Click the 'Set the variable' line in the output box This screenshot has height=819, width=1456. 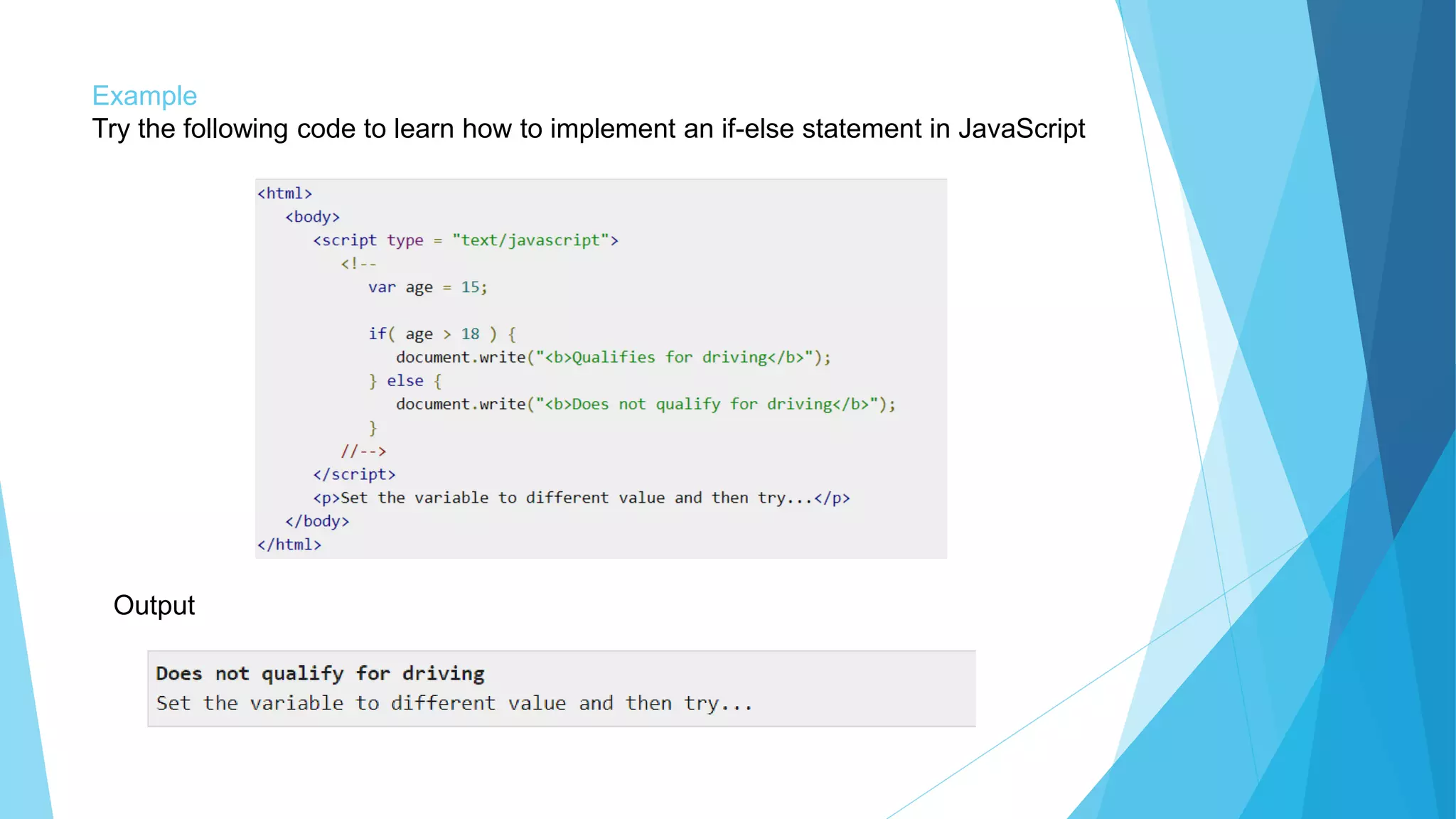click(454, 704)
